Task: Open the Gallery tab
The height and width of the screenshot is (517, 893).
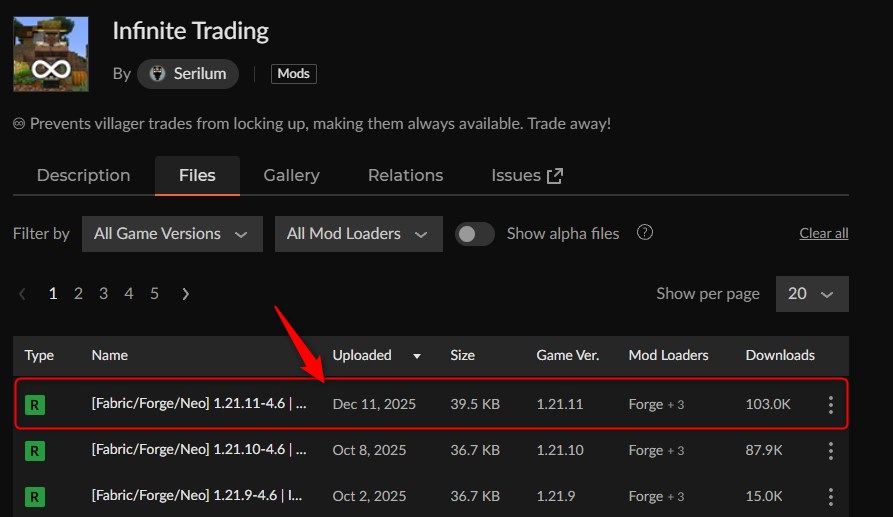Action: point(291,175)
